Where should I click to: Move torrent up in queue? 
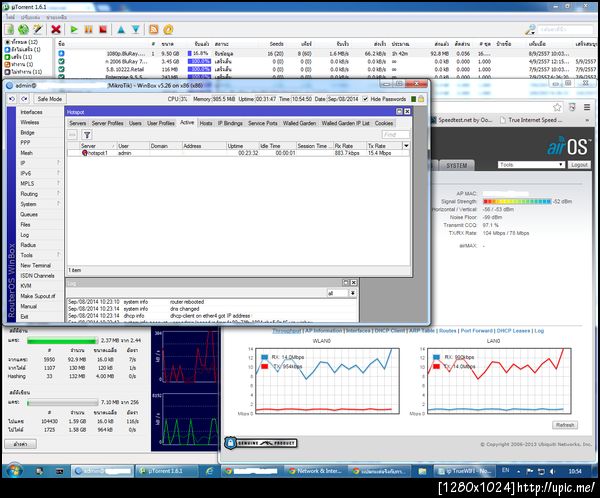(121, 29)
